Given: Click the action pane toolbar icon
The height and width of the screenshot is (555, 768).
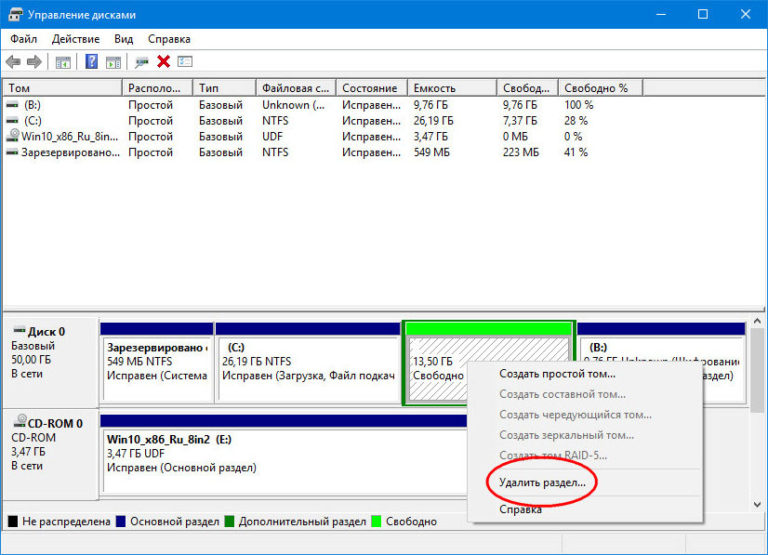Looking at the screenshot, I should click(111, 62).
